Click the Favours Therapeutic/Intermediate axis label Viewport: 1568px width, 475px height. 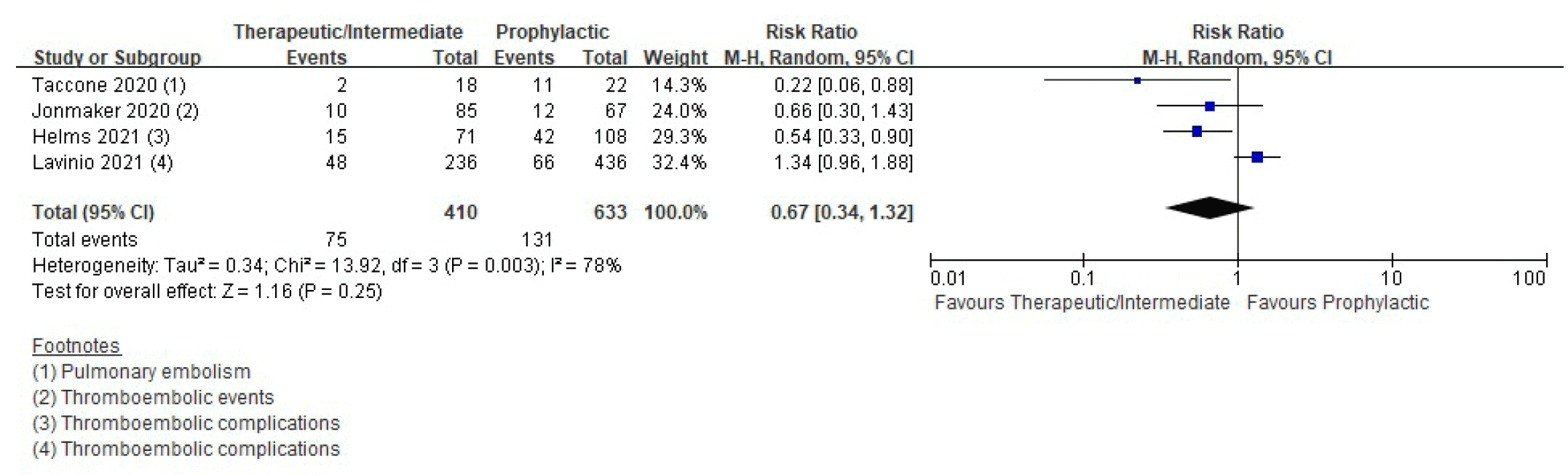(1082, 303)
